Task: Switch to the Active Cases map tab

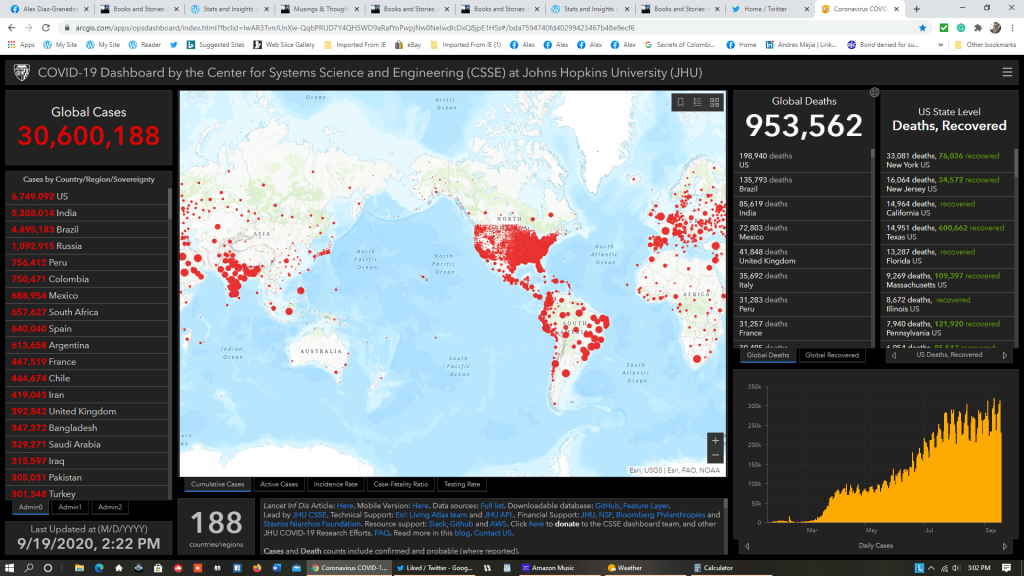Action: coord(279,484)
